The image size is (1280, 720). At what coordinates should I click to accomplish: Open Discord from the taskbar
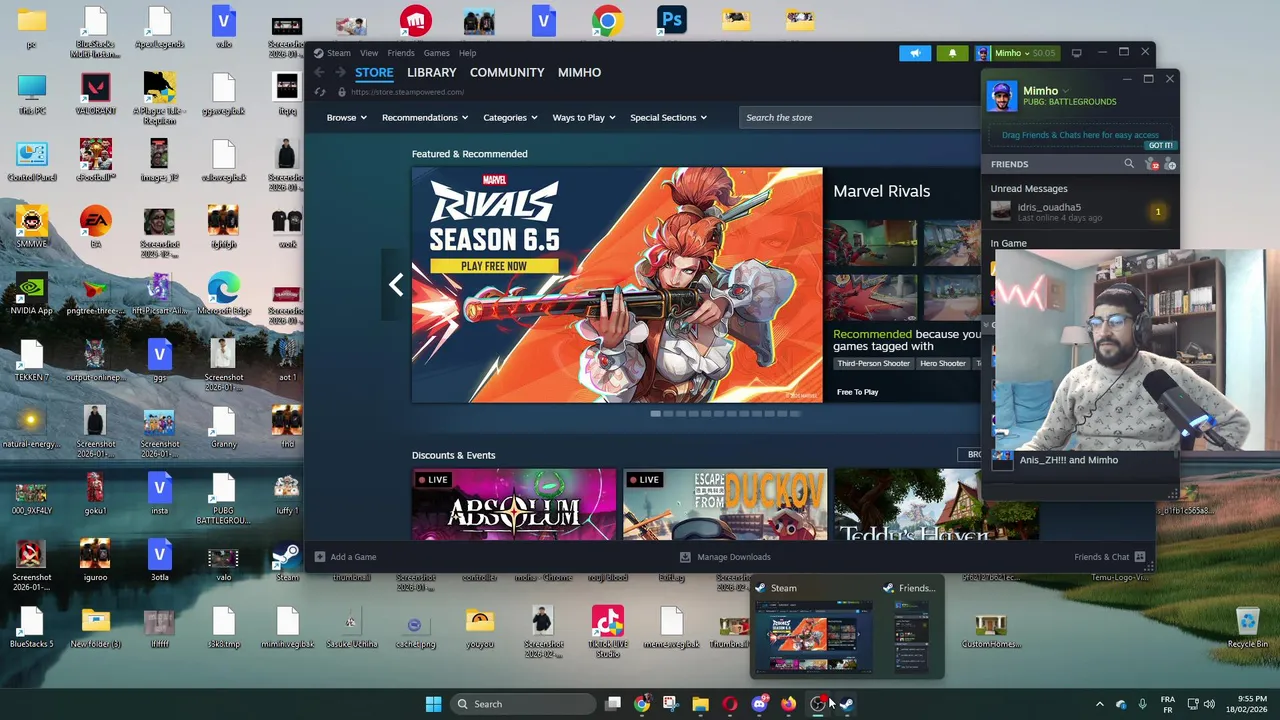coord(759,704)
